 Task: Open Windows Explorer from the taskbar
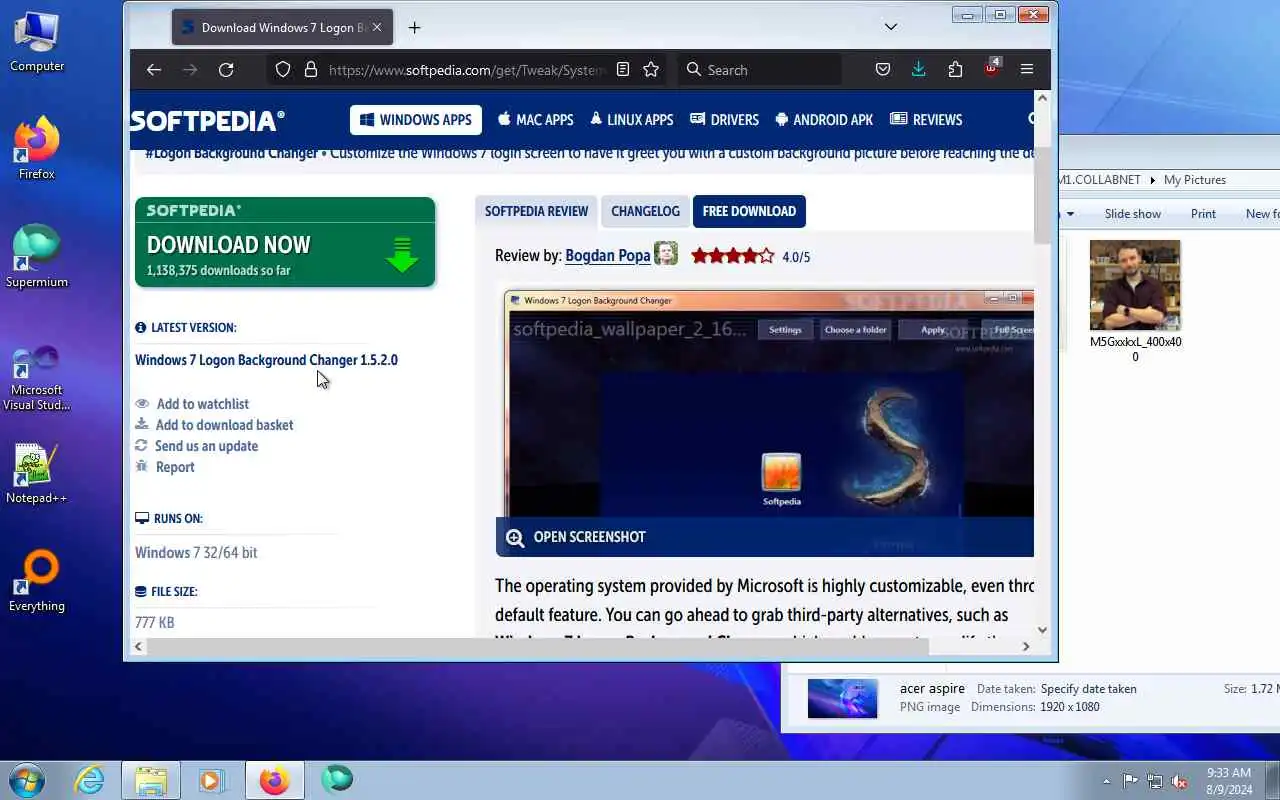[150, 779]
